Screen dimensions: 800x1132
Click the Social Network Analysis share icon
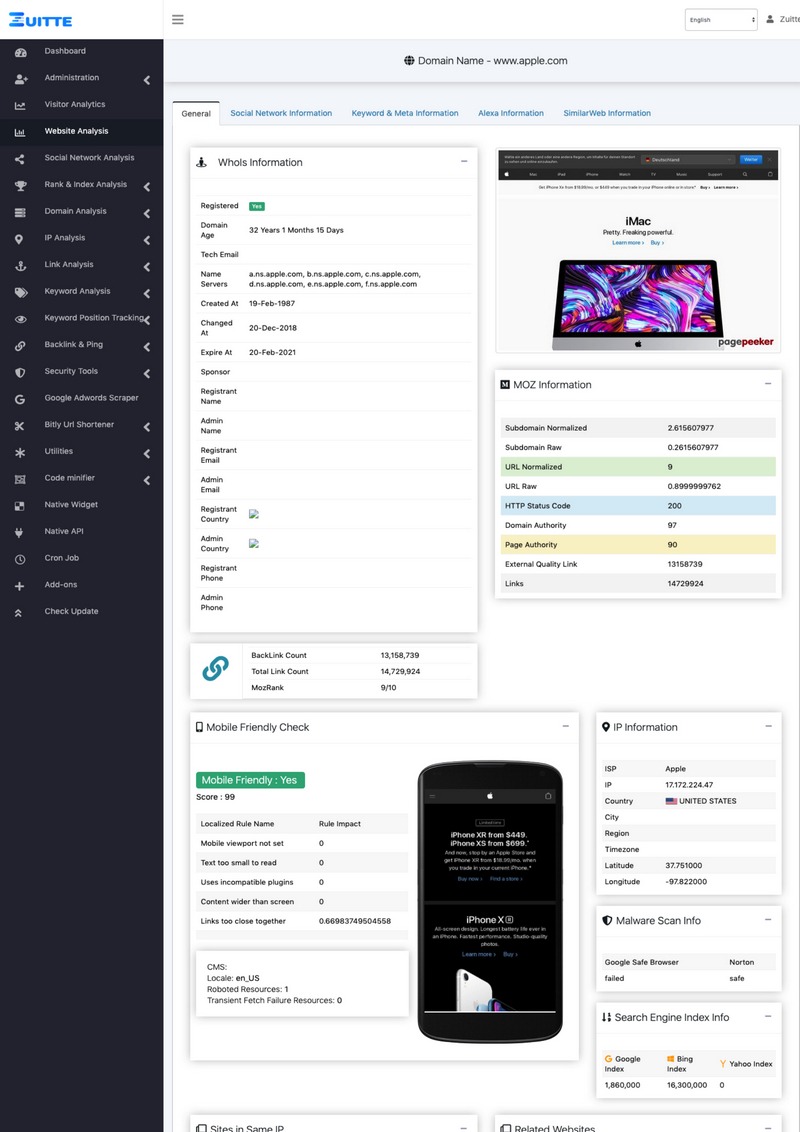[20, 159]
